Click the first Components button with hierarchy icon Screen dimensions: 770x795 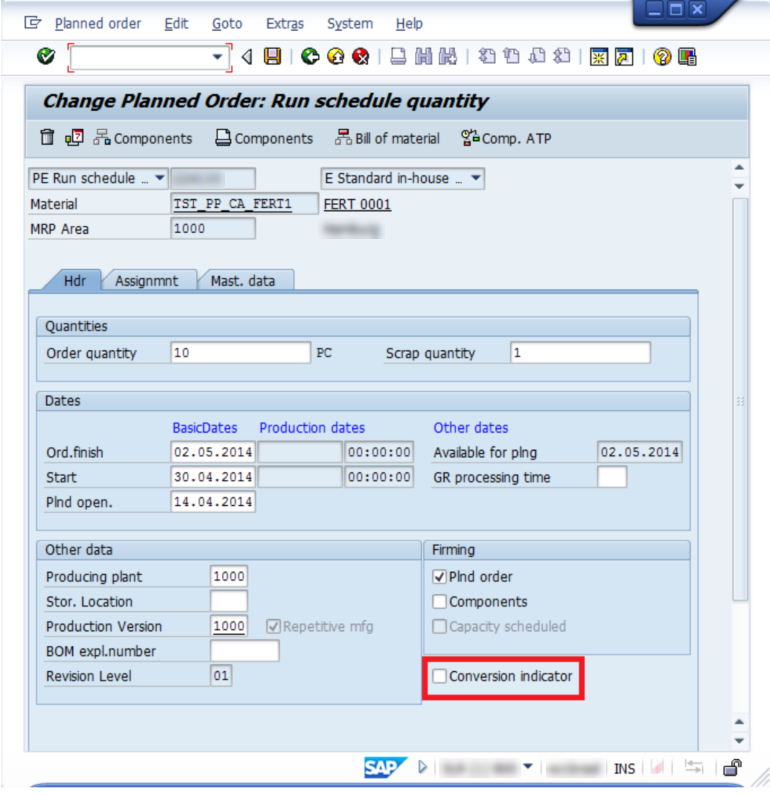(143, 138)
